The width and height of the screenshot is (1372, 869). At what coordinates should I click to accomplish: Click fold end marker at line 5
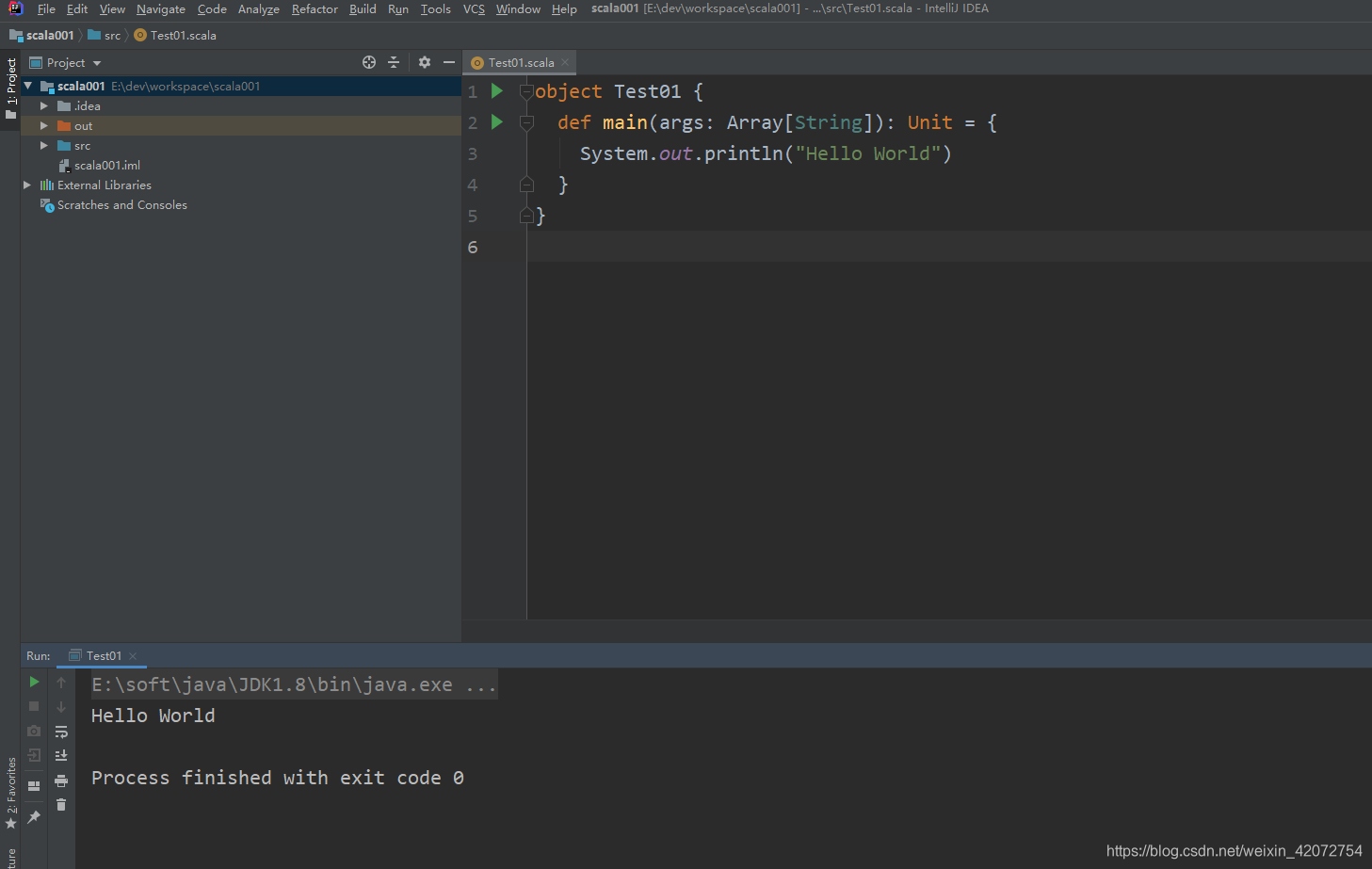(526, 216)
